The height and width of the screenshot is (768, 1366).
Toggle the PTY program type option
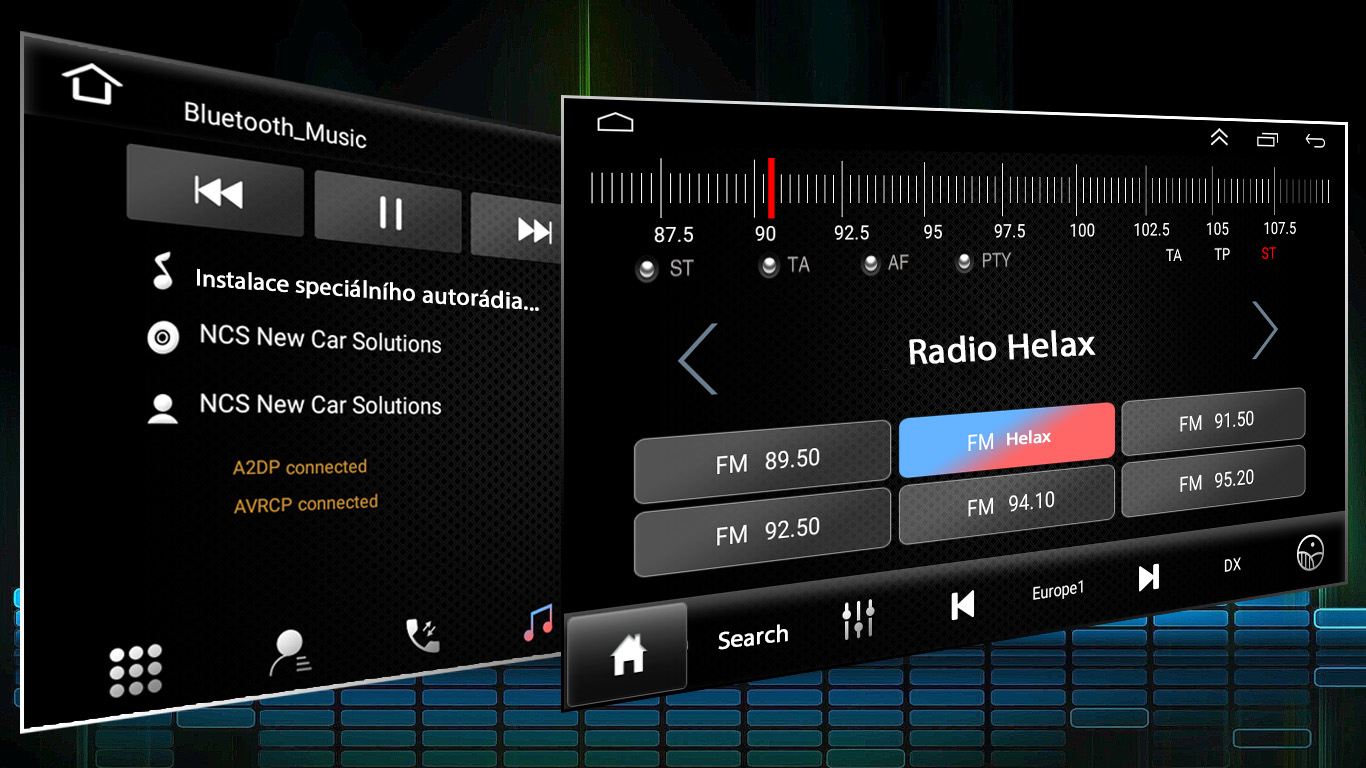964,262
